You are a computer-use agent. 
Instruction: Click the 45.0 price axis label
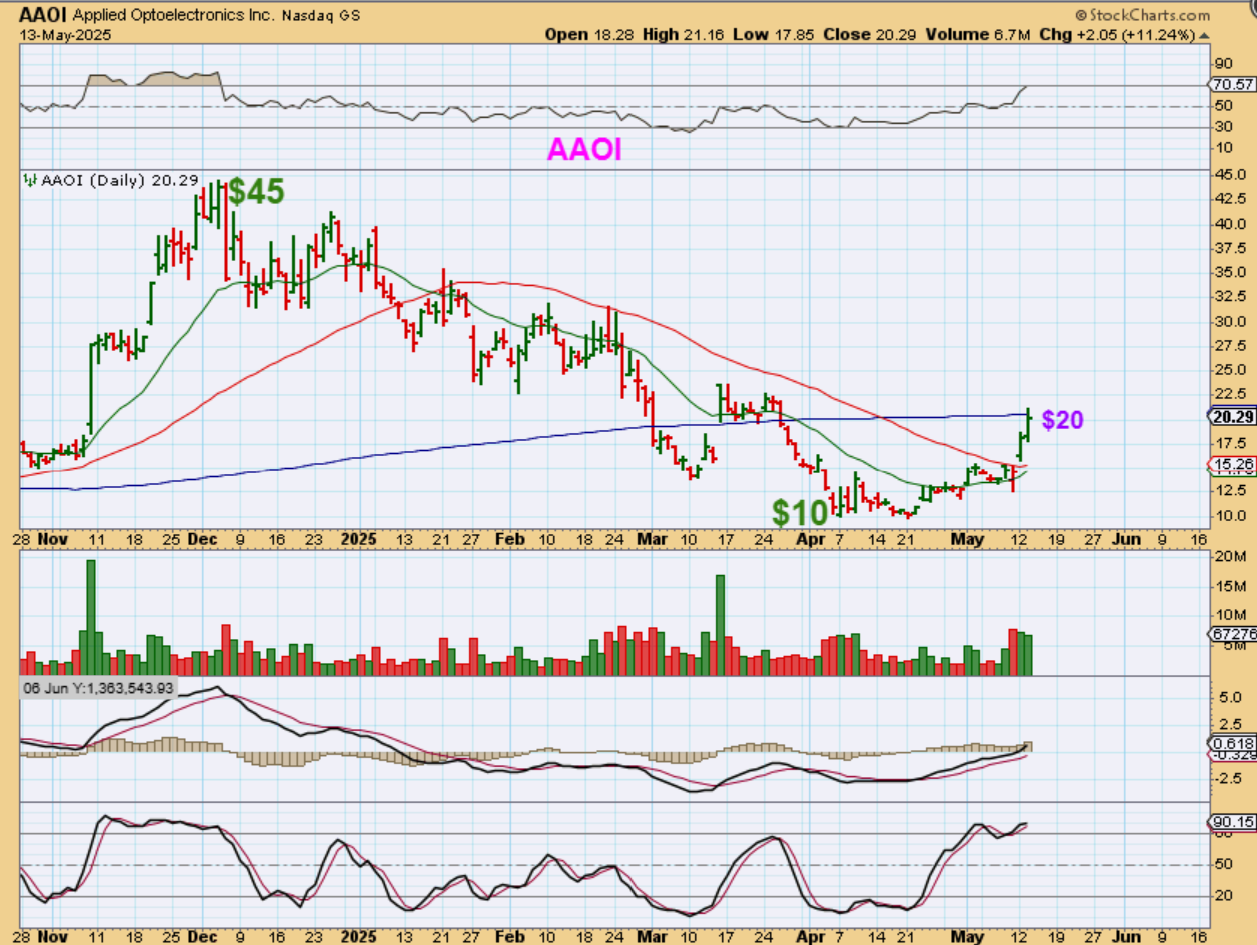click(1230, 175)
